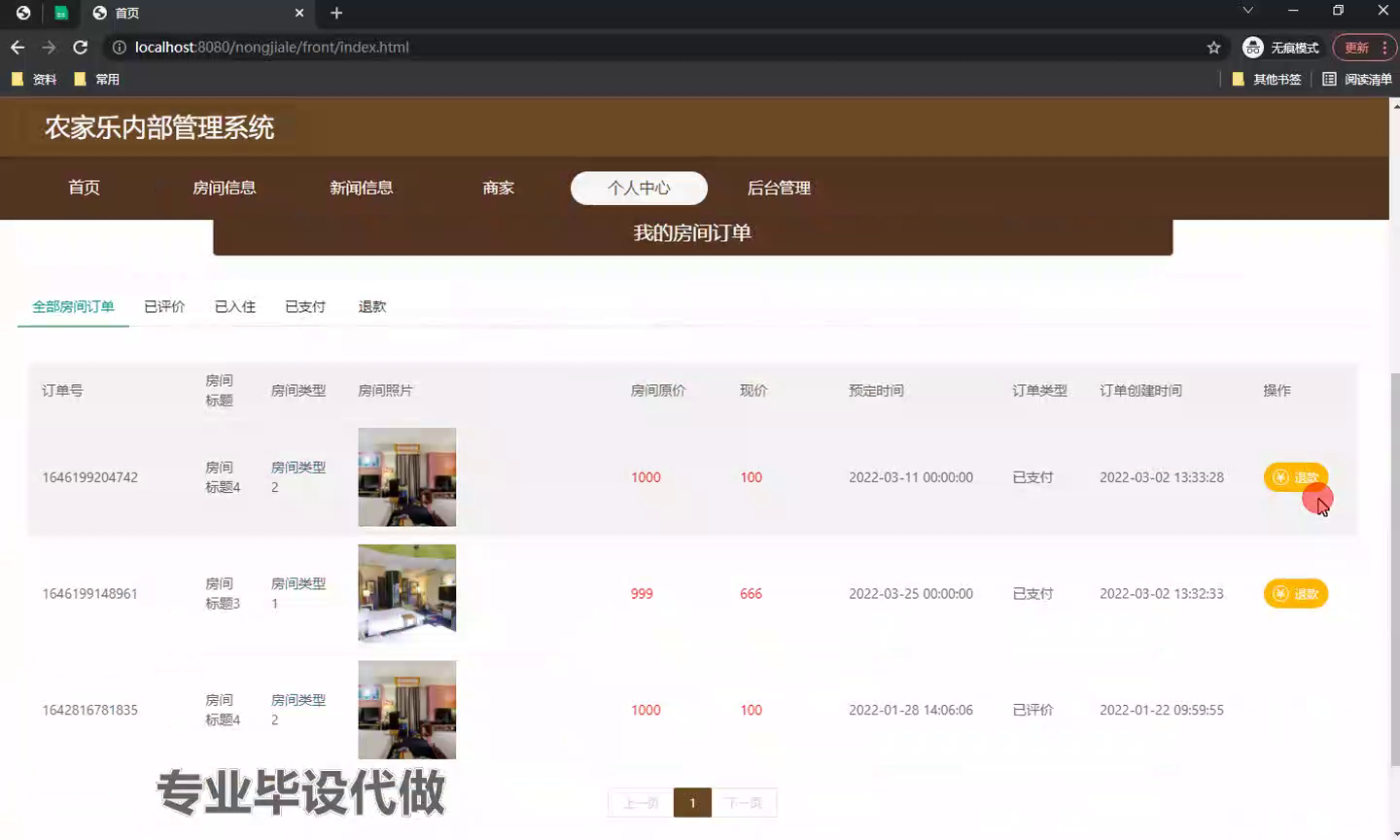Open the tab search chevron in the title bar
This screenshot has width=1400, height=840.
(x=1247, y=11)
